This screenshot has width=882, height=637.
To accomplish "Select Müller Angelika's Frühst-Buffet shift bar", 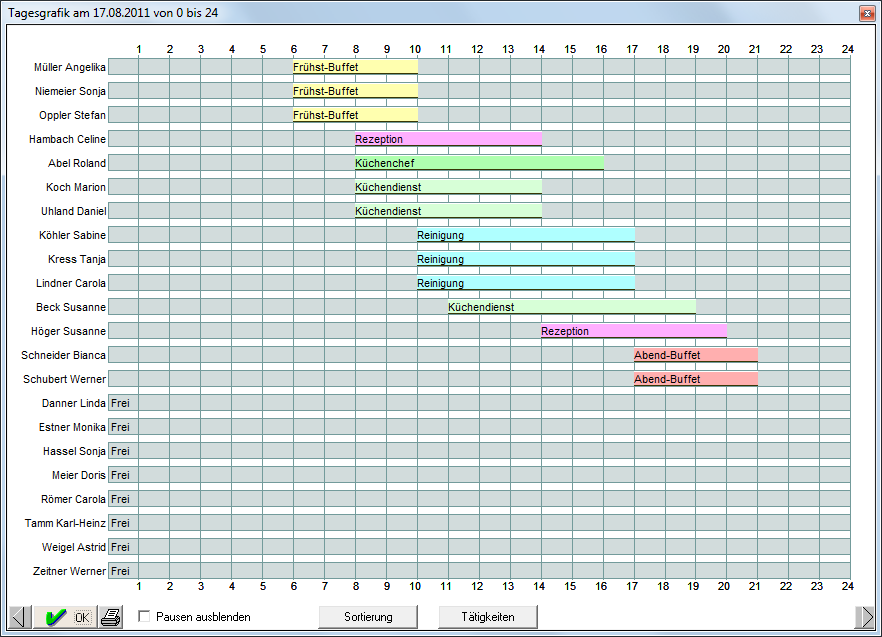I will 355,67.
